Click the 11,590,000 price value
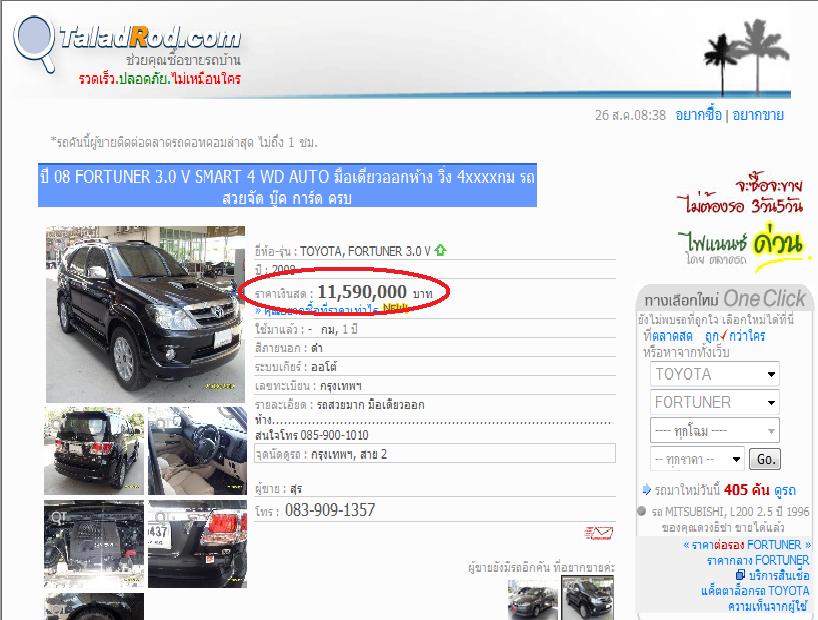The image size is (818, 620). click(362, 292)
